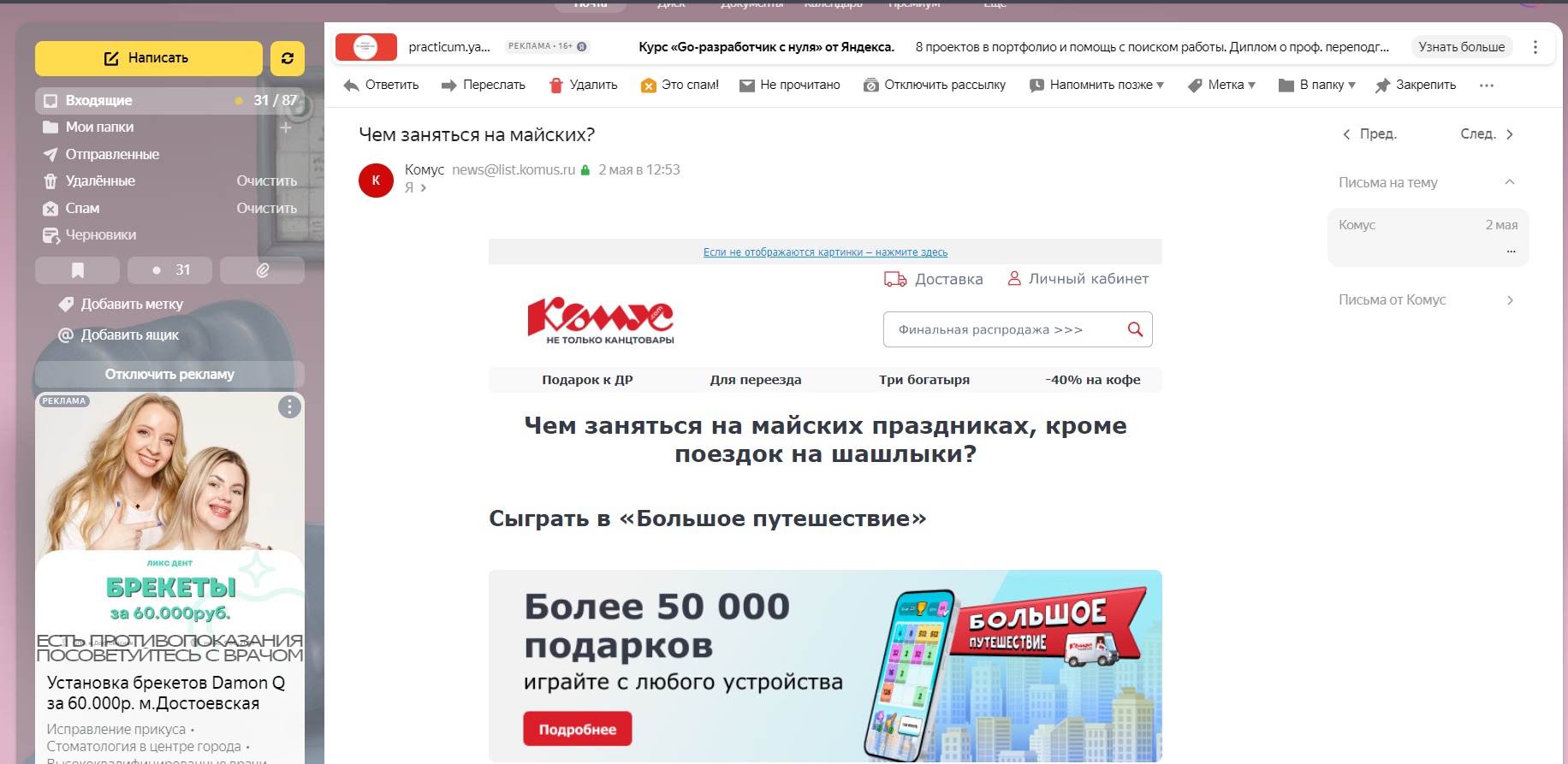1568x764 pixels.
Task: Click the red magnifier search icon
Action: pos(1136,329)
